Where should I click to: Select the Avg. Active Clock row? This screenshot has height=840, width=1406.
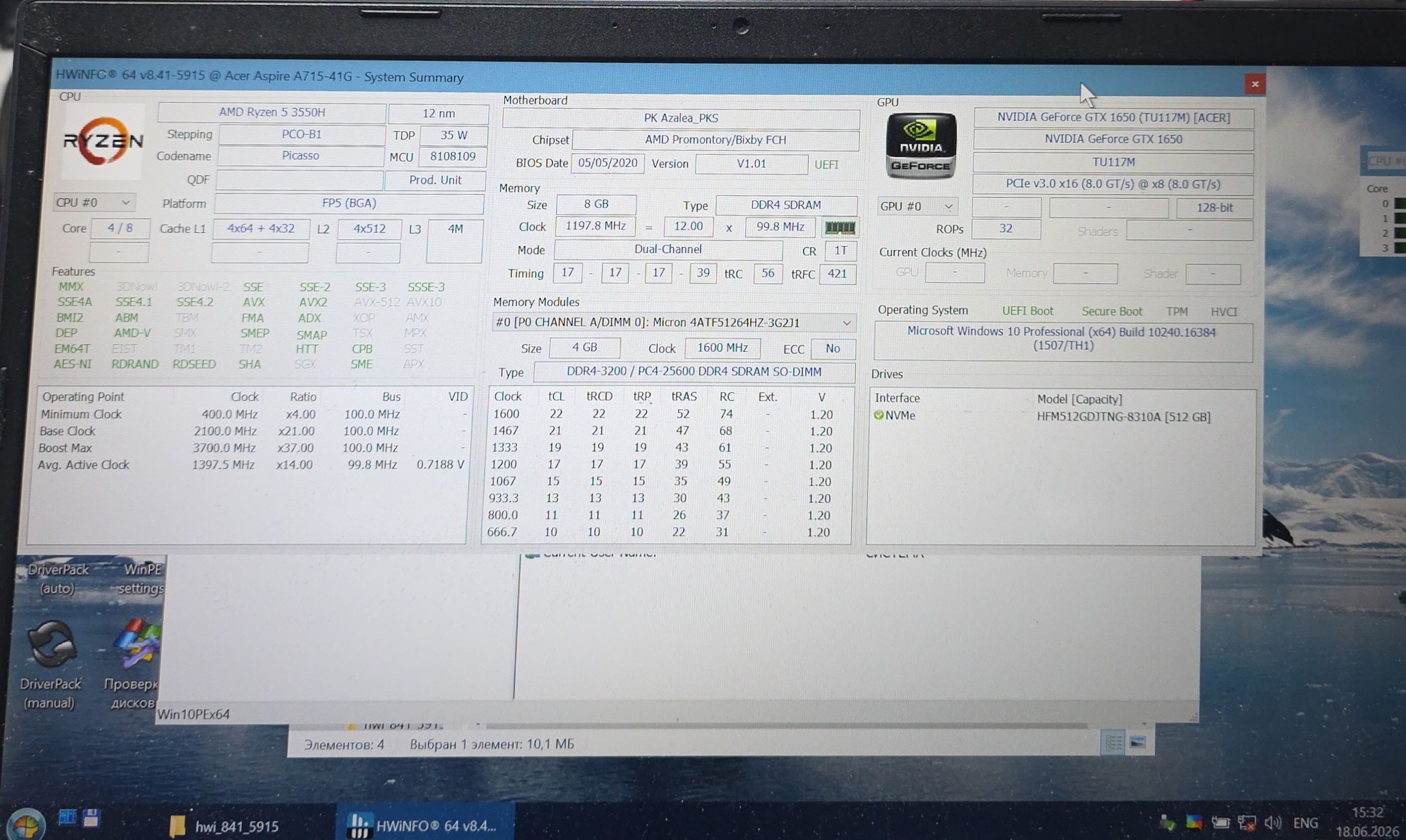click(251, 465)
